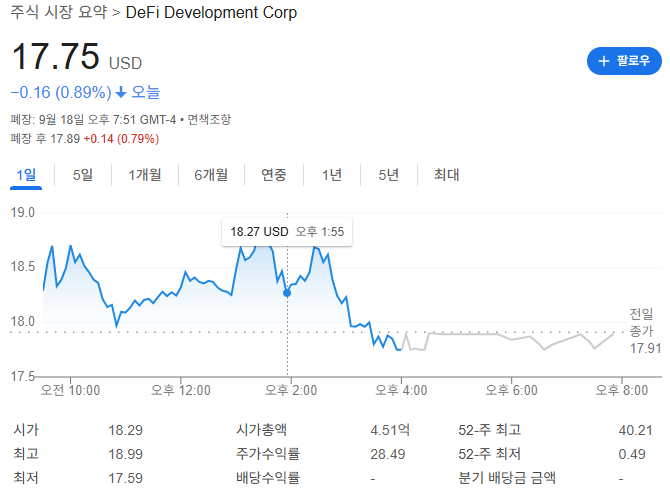Screen dimensions: 670x496
Task: Click the 주가수익률 value 28.49
Action: click(x=388, y=454)
